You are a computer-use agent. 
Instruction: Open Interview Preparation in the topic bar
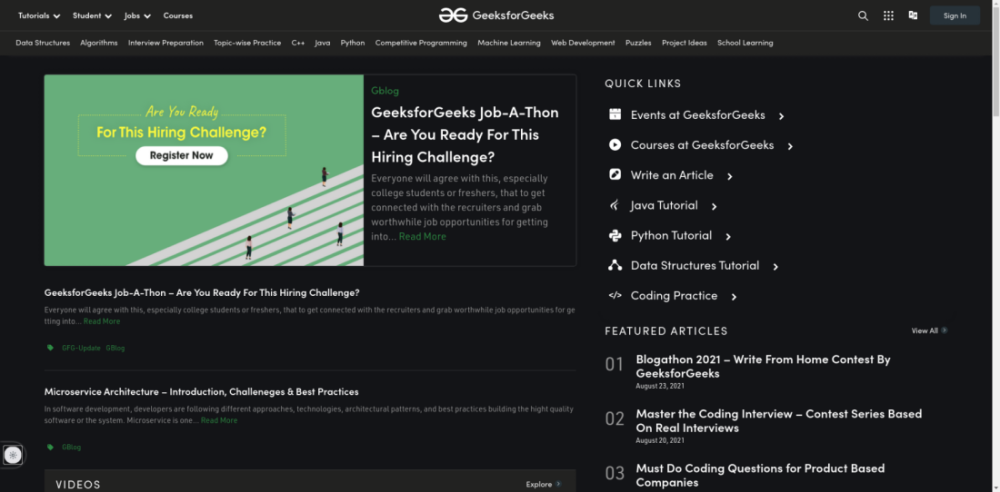click(x=166, y=43)
